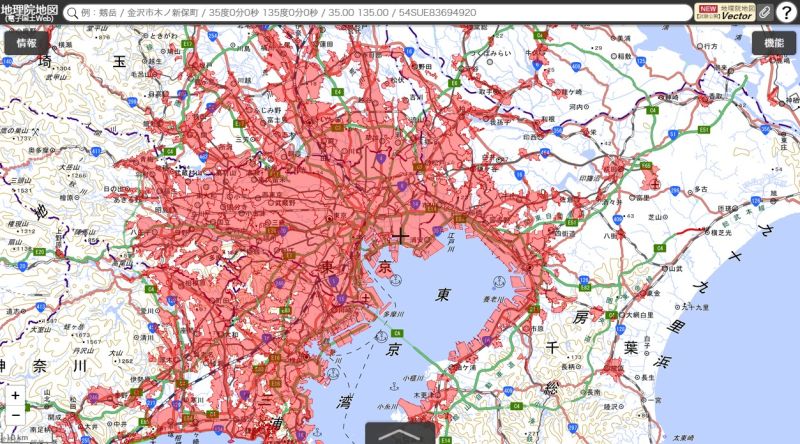Click the 芝山 place label
This screenshot has height=444, width=800.
point(655,217)
